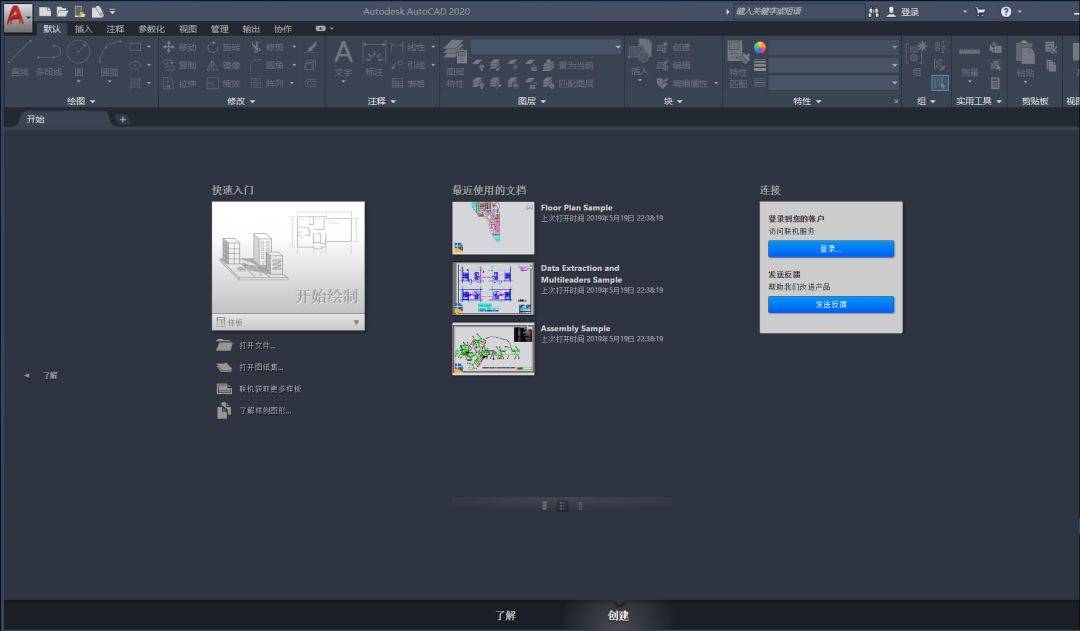Toggle the highlighted group selection button
This screenshot has height=631, width=1080.
[939, 83]
